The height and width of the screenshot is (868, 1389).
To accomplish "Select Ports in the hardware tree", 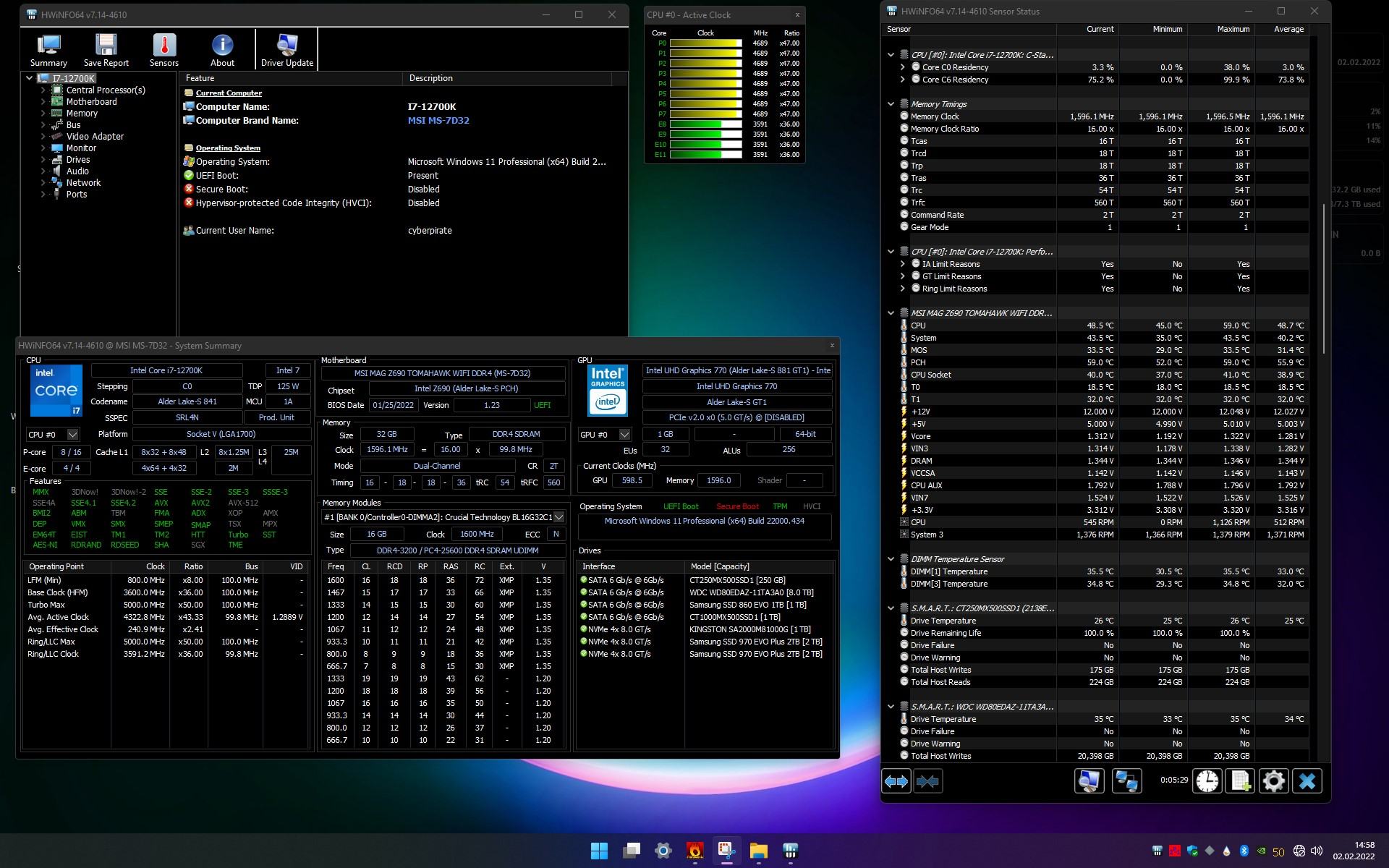I will 76,195.
